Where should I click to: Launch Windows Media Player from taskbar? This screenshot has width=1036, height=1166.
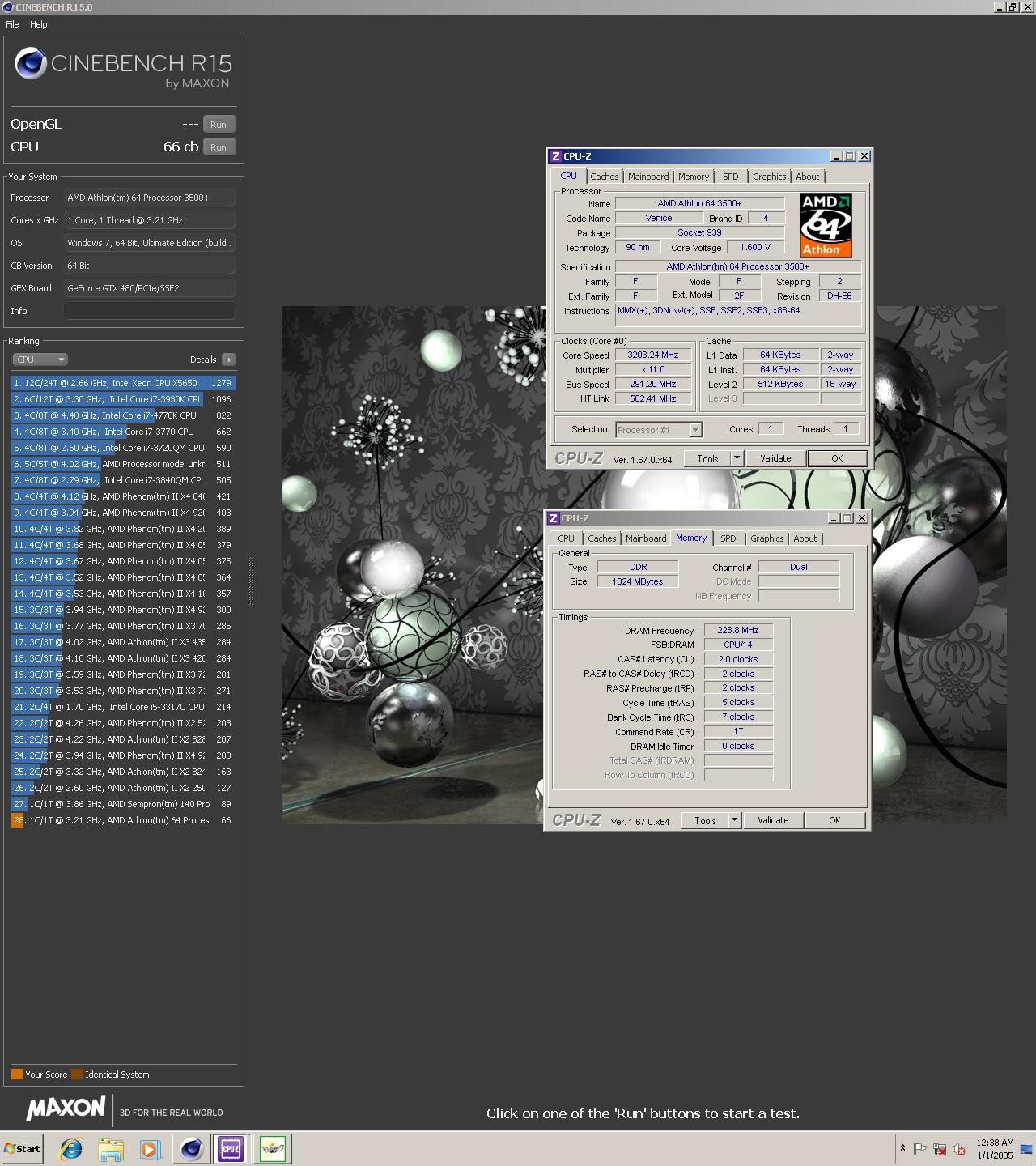click(150, 1148)
